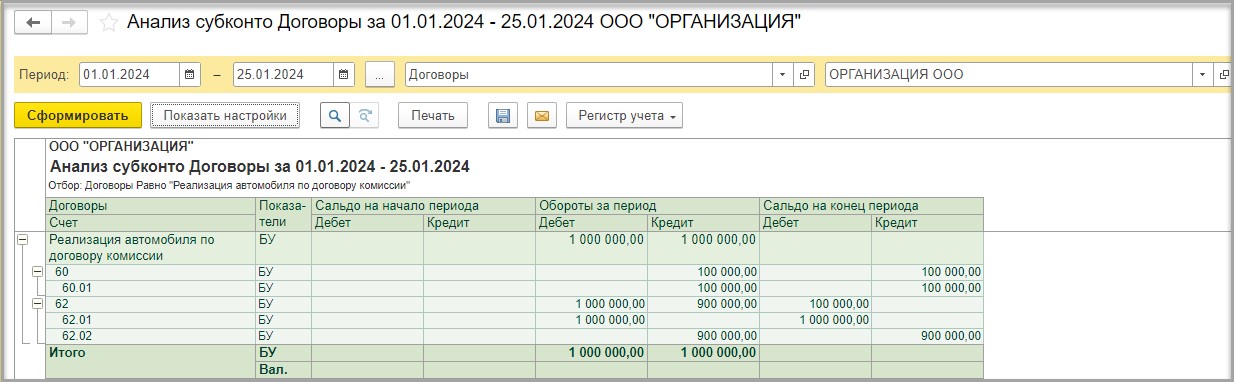The height and width of the screenshot is (382, 1234).
Task: Select account 60.01 cell
Action: [x=151, y=287]
